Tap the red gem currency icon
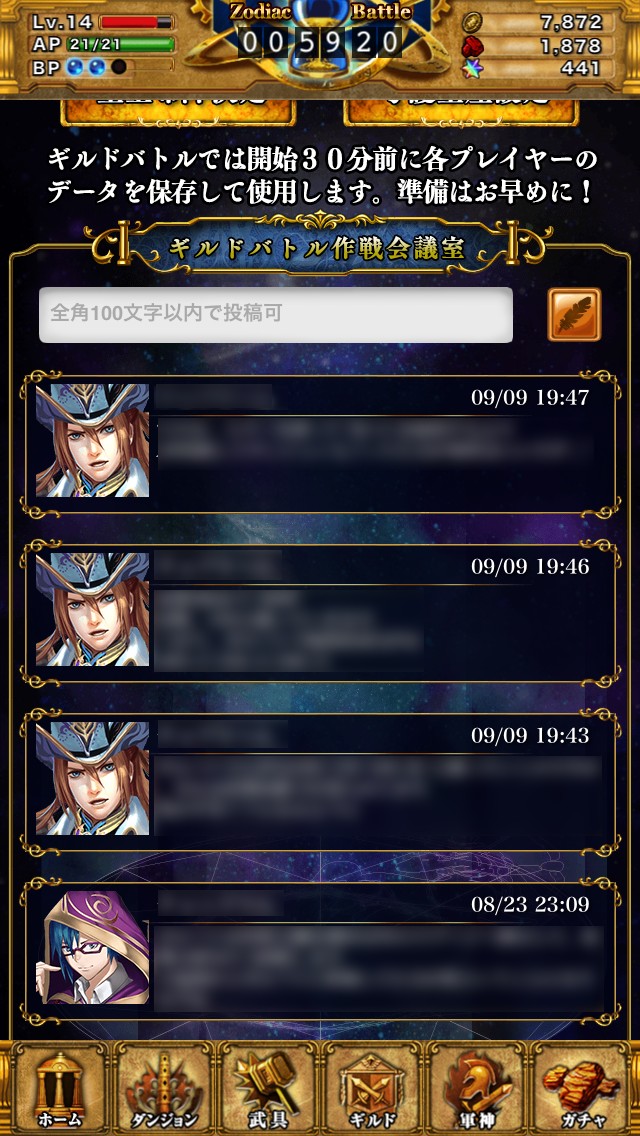This screenshot has width=640, height=1136. (471, 46)
